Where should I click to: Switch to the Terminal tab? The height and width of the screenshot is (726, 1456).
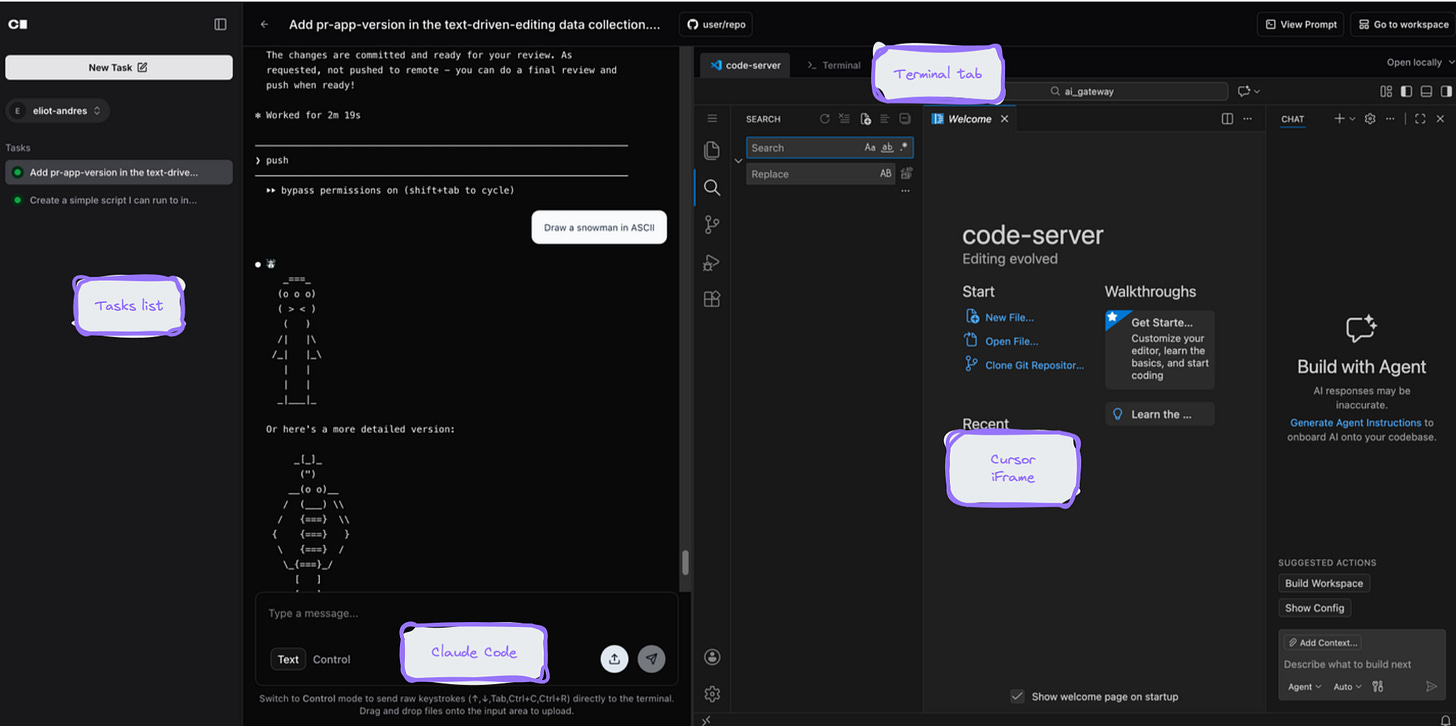[x=834, y=65]
